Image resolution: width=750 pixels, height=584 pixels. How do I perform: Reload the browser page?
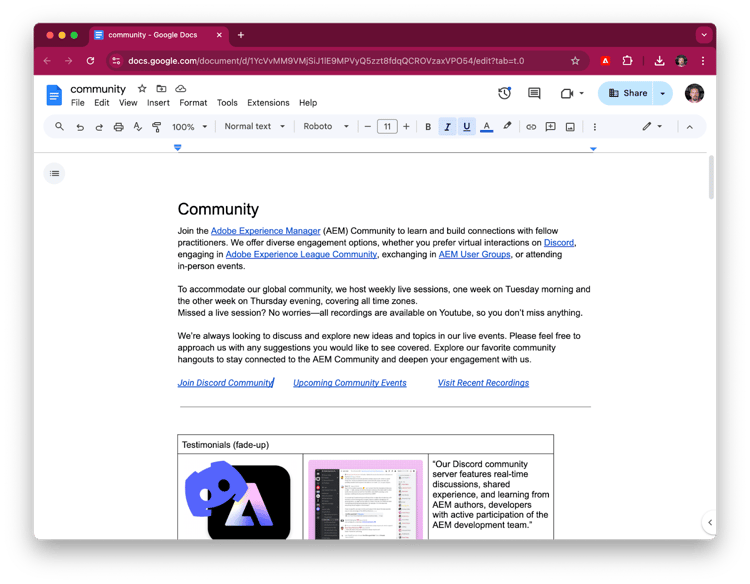point(90,61)
